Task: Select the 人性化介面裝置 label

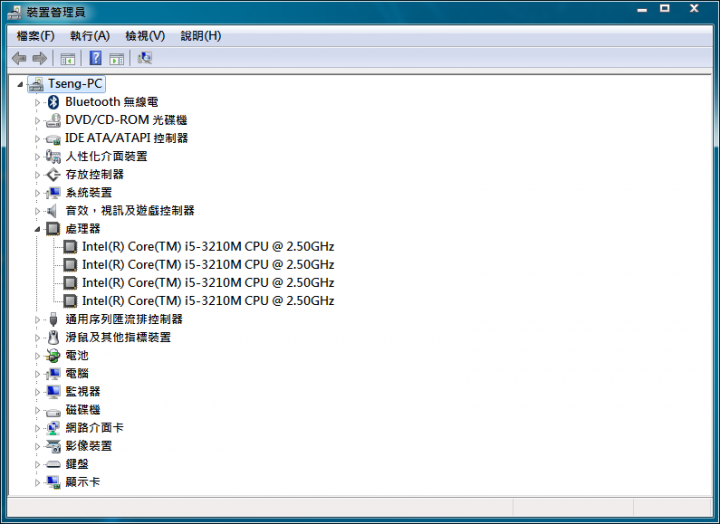Action: pos(106,157)
